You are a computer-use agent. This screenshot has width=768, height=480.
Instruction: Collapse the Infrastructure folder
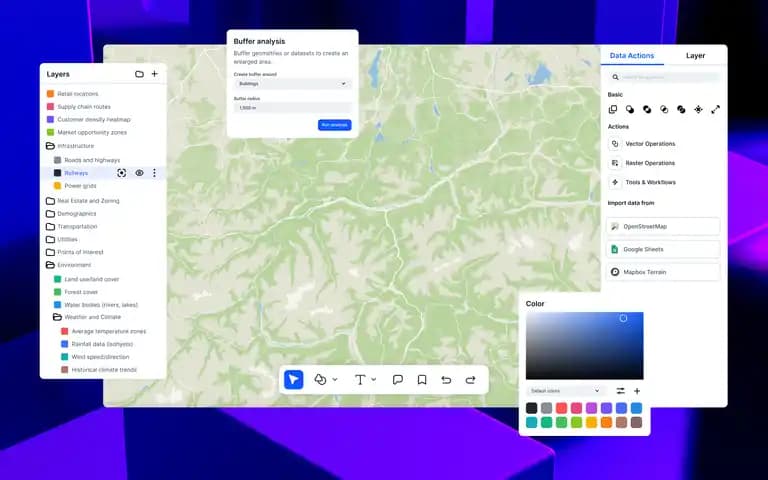pyautogui.click(x=50, y=146)
